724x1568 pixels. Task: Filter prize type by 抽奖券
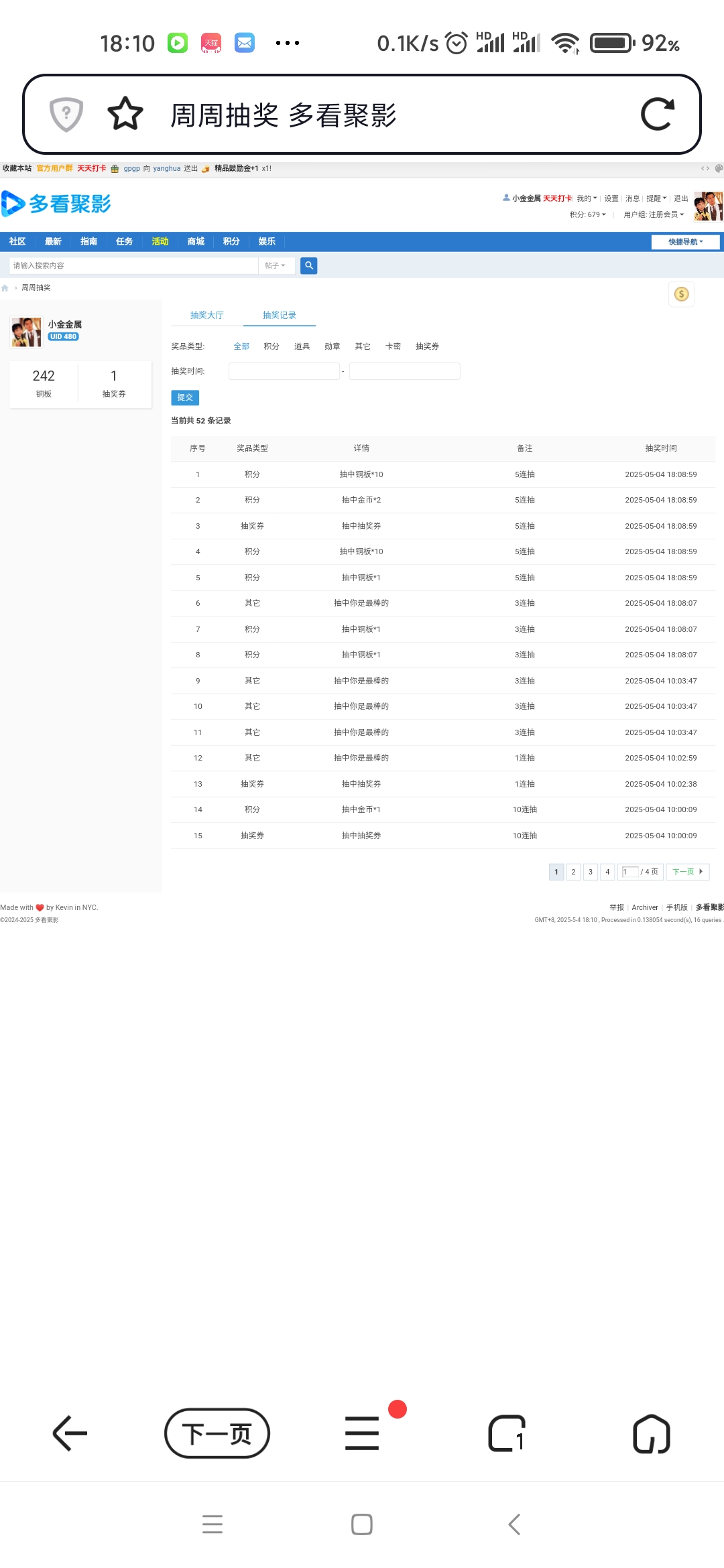click(x=427, y=346)
